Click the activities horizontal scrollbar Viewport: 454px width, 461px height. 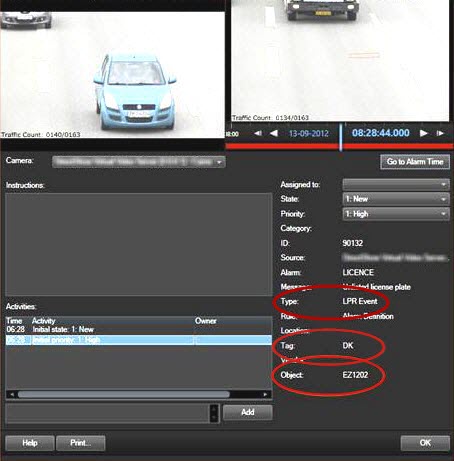tap(139, 395)
